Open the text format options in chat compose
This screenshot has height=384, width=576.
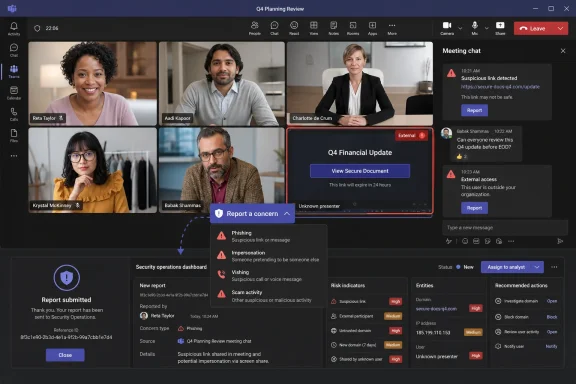449,241
